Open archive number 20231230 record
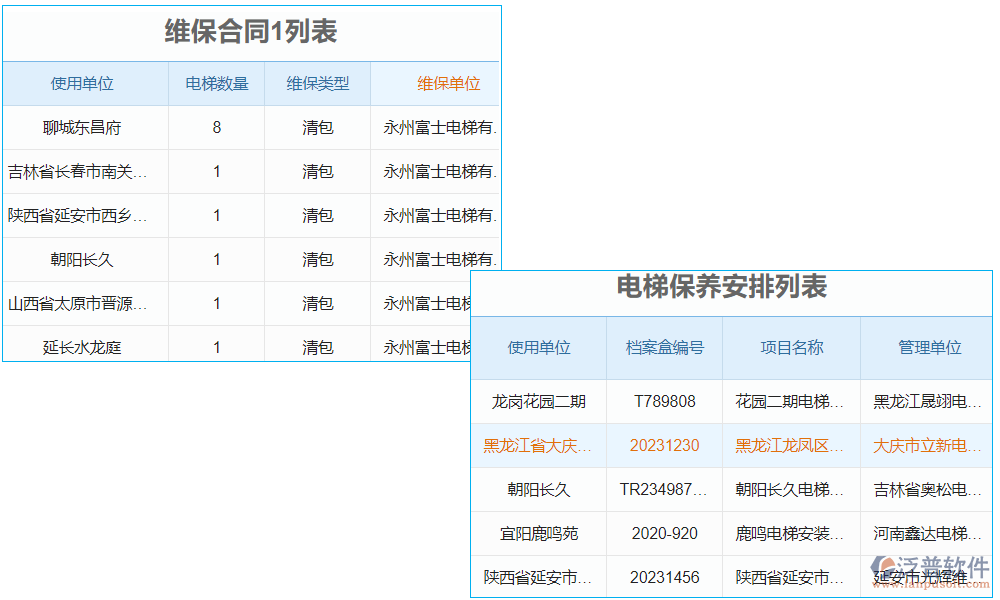This screenshot has height=600, width=1000. coord(664,445)
